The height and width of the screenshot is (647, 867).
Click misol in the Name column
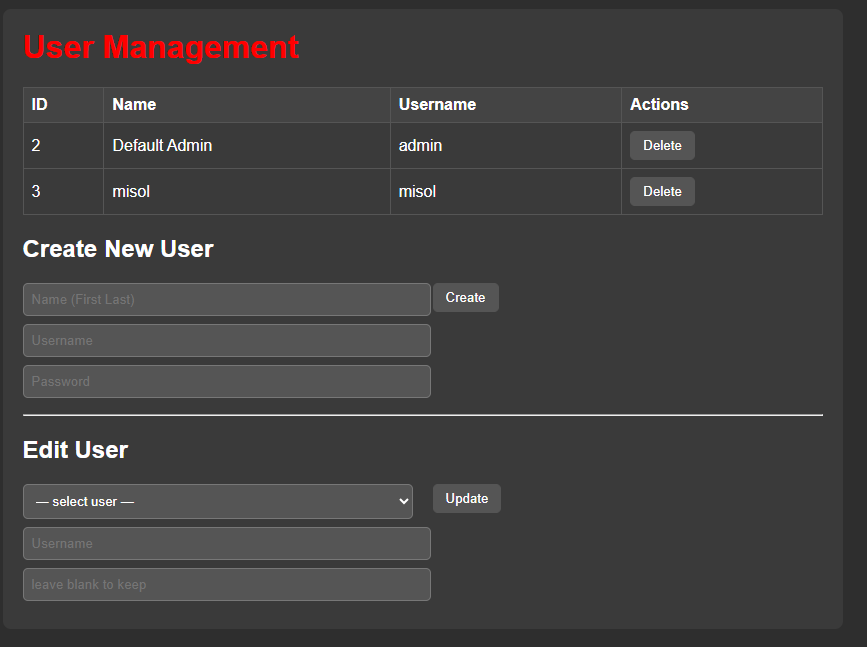tap(131, 192)
